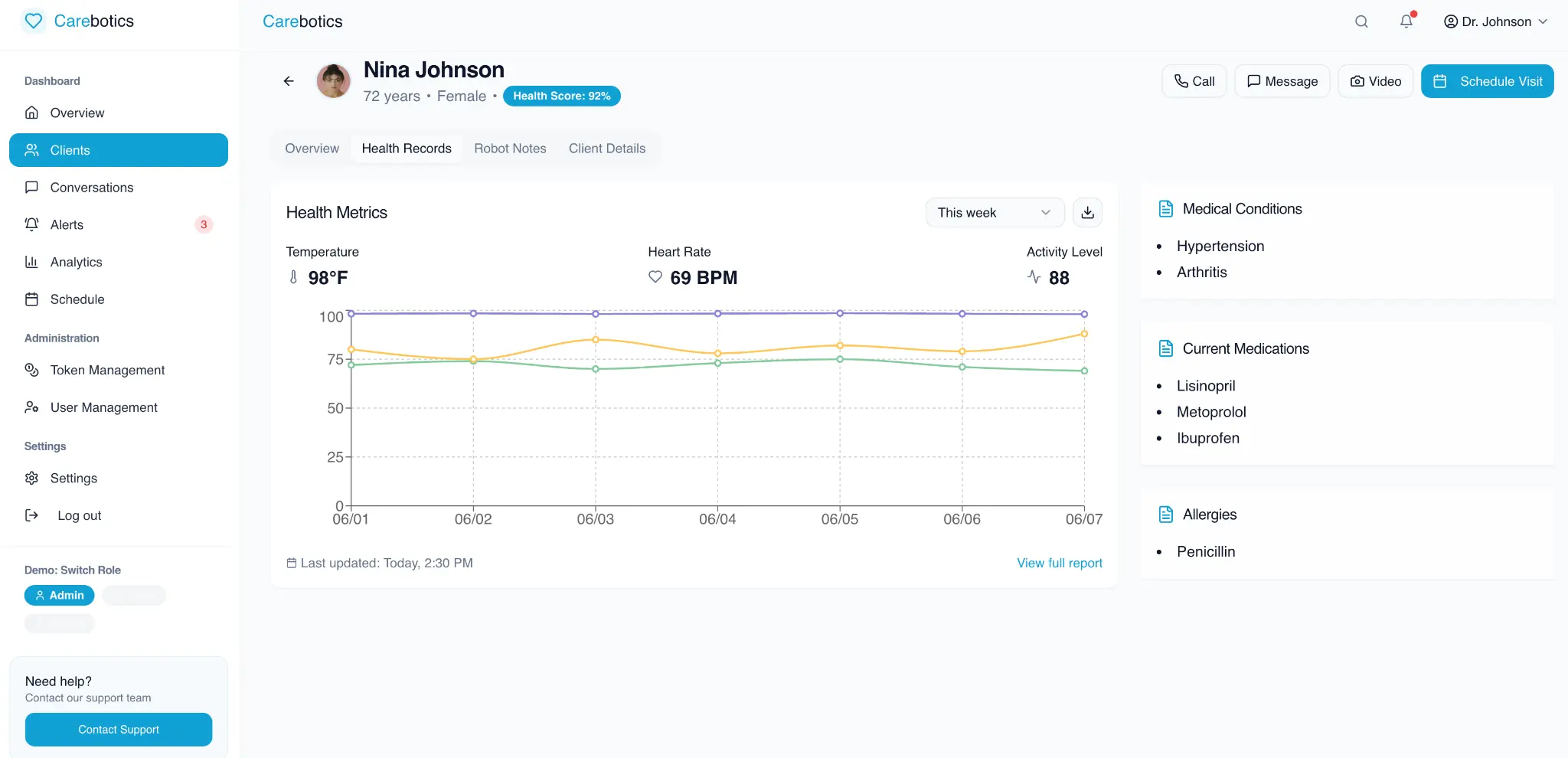Download health metrics with download icon
This screenshot has height=758, width=1568.
pyautogui.click(x=1087, y=213)
